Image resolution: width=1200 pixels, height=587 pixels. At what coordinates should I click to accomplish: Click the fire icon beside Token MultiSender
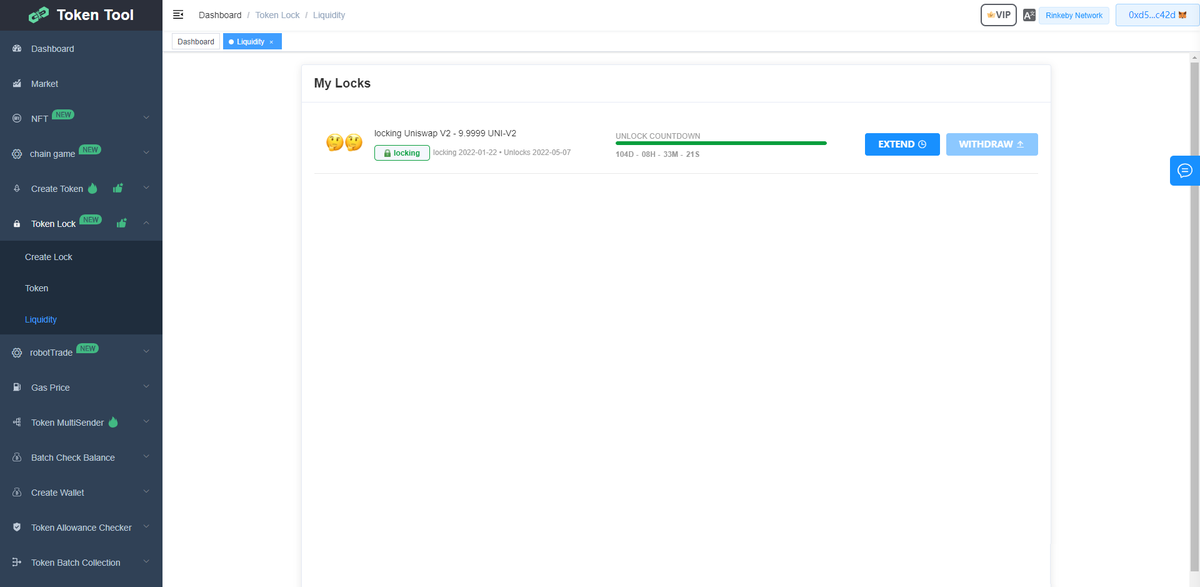point(113,422)
